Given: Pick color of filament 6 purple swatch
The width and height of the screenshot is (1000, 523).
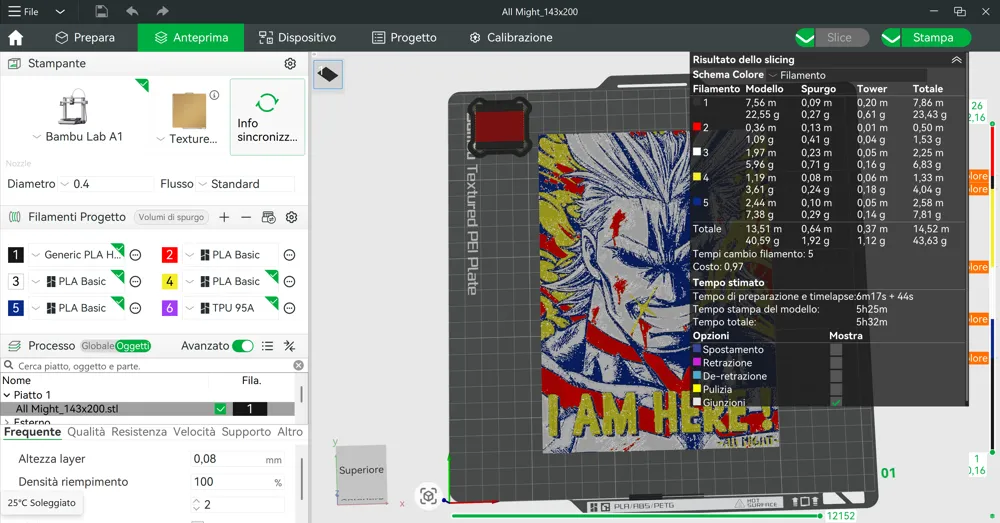Looking at the screenshot, I should pyautogui.click(x=170, y=308).
